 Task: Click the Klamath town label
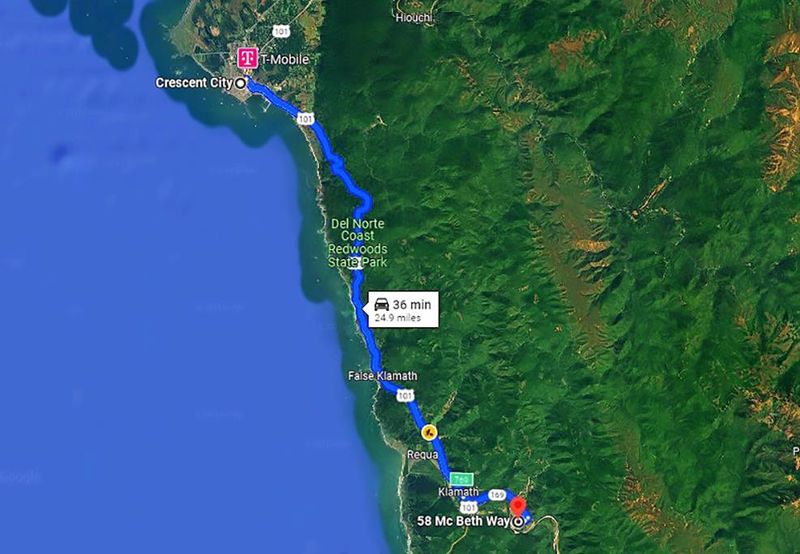[459, 492]
